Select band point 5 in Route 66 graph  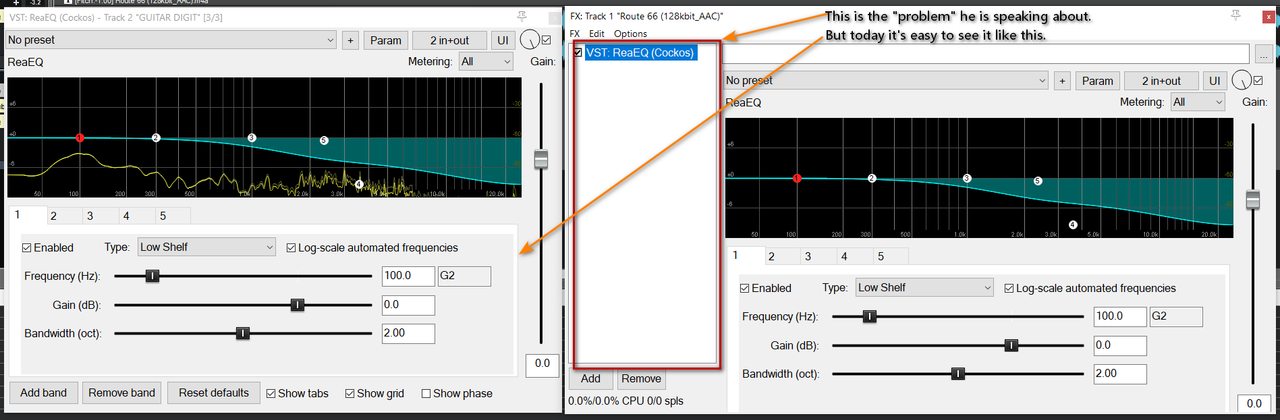coord(1037,181)
